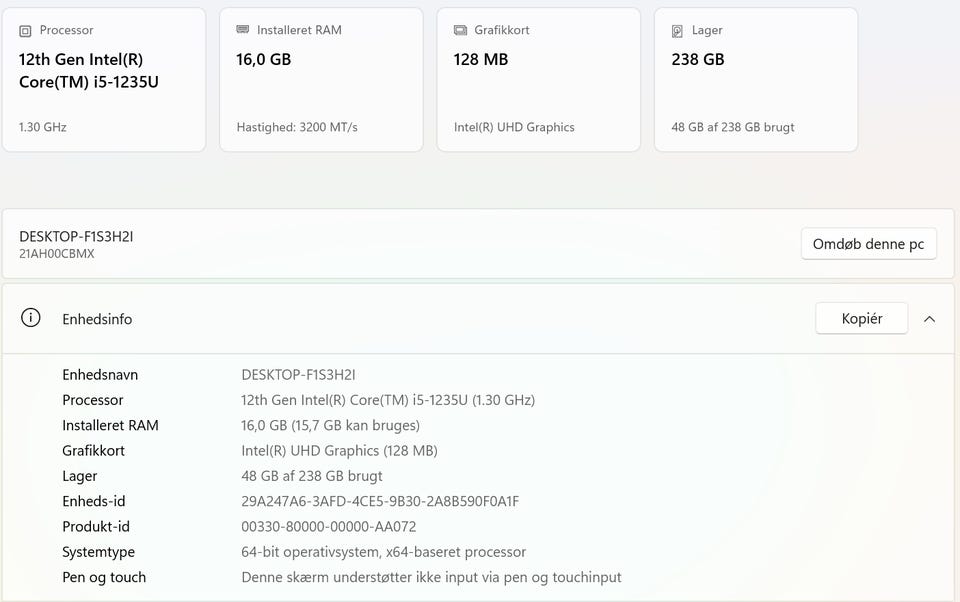
Task: Click Hastighed: 3200 MT/s text
Action: pos(297,127)
